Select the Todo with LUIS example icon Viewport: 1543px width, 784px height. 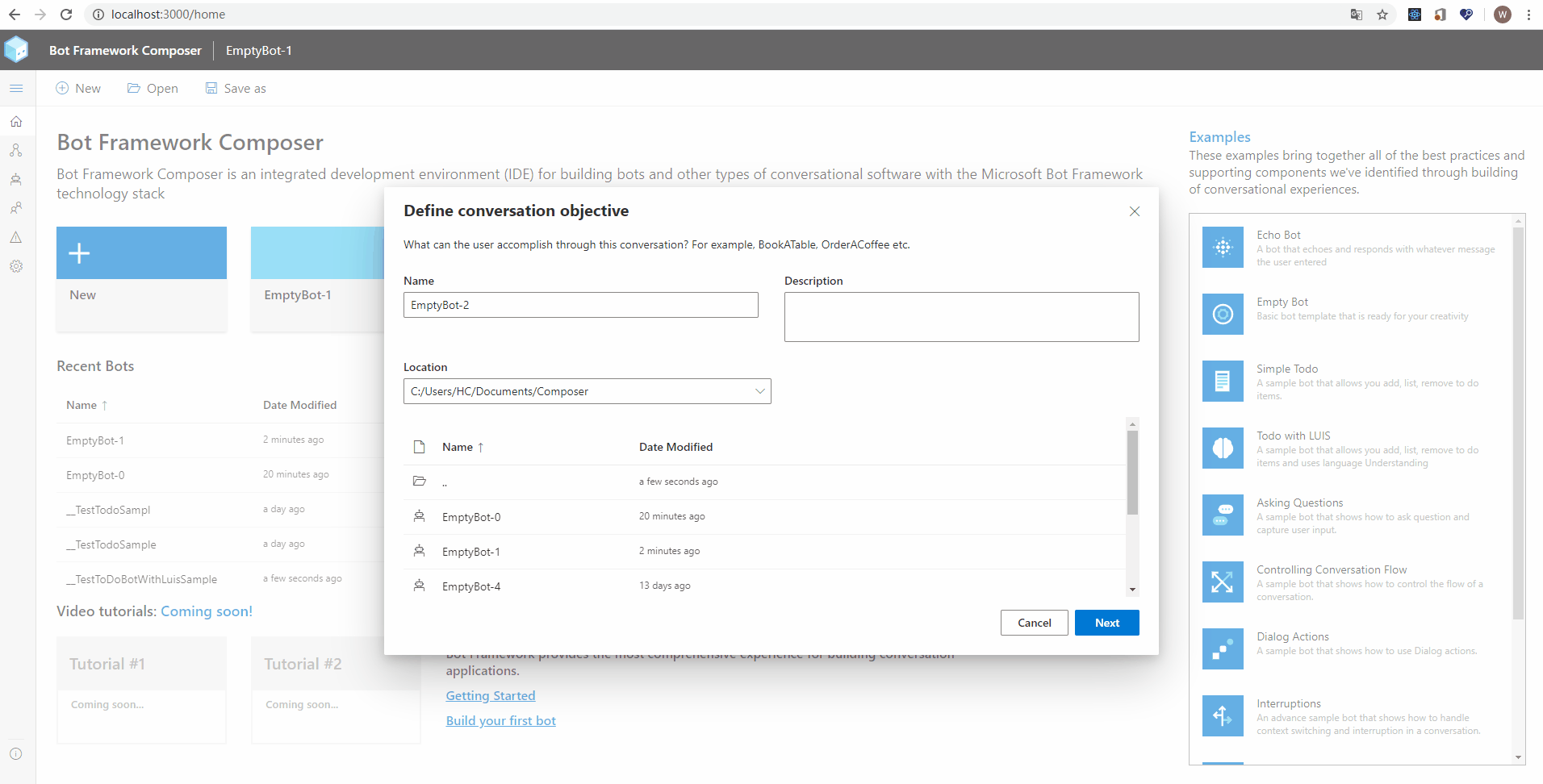(1223, 448)
